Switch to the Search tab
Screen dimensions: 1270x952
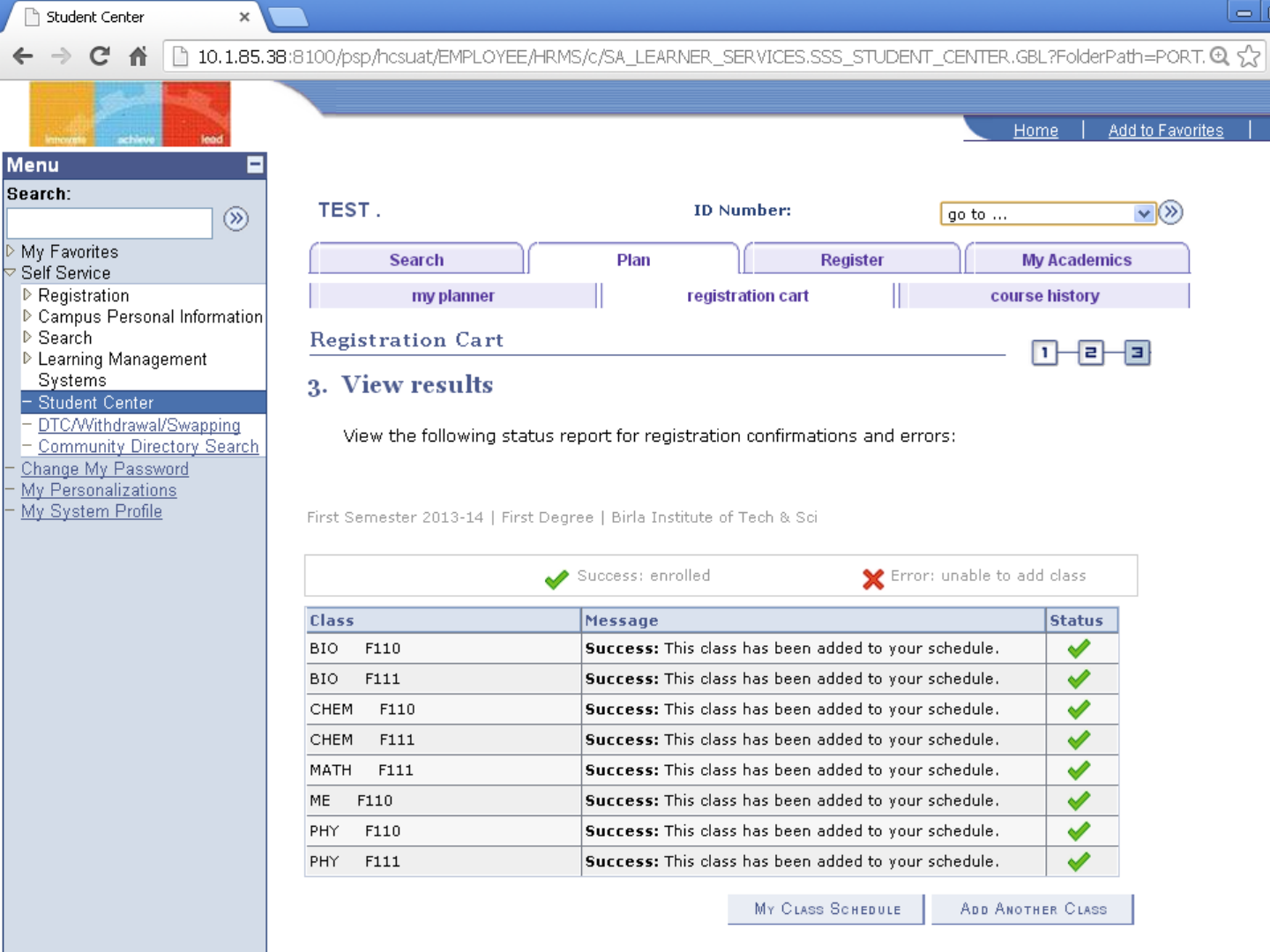(416, 260)
